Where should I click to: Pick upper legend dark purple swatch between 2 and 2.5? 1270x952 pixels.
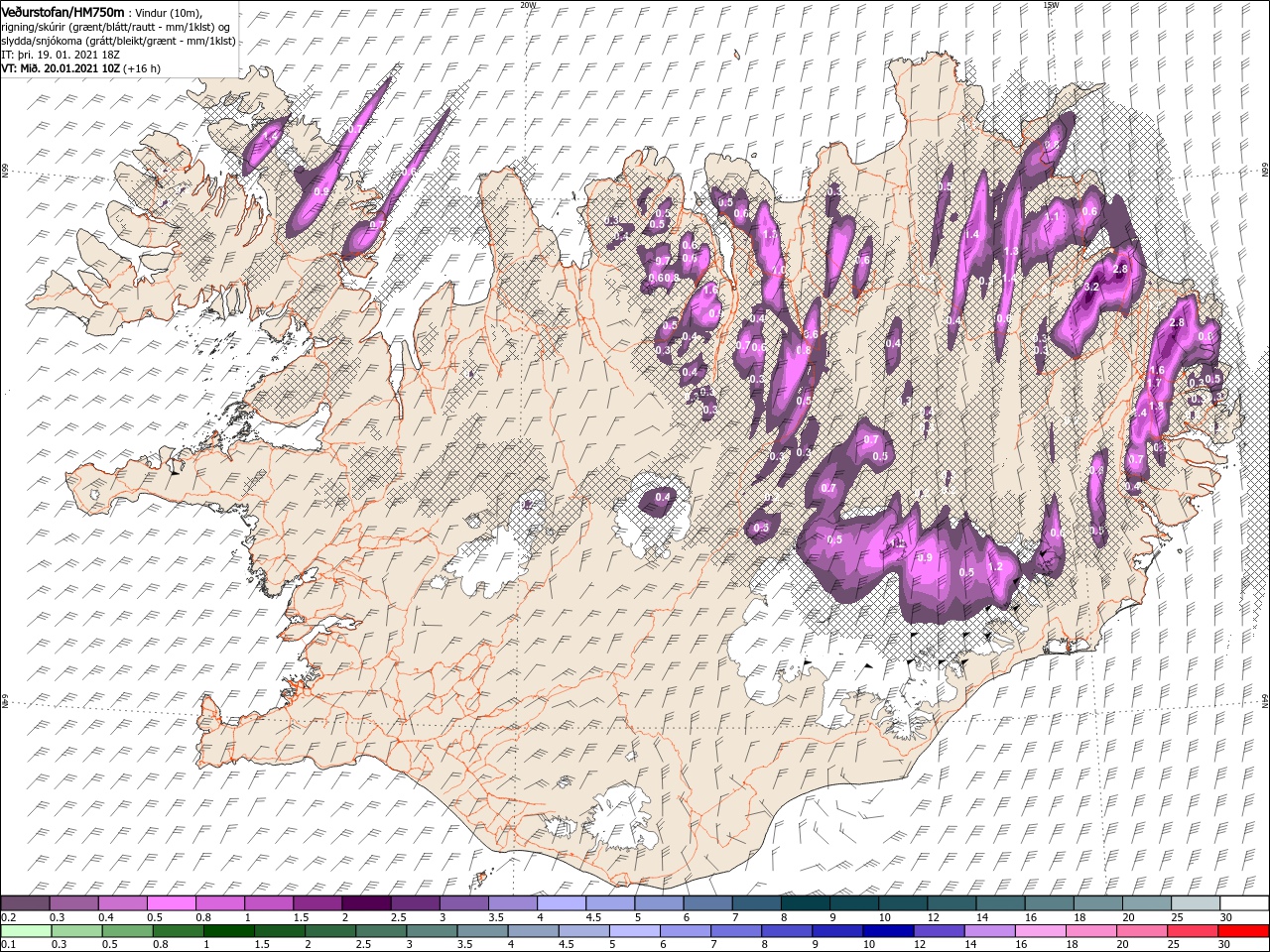pos(365,903)
